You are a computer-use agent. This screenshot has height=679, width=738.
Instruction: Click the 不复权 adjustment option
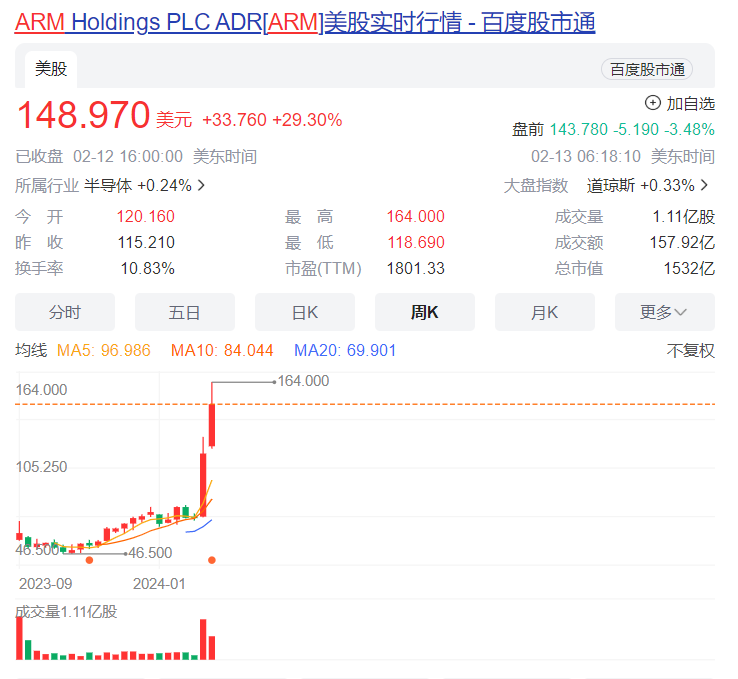690,351
